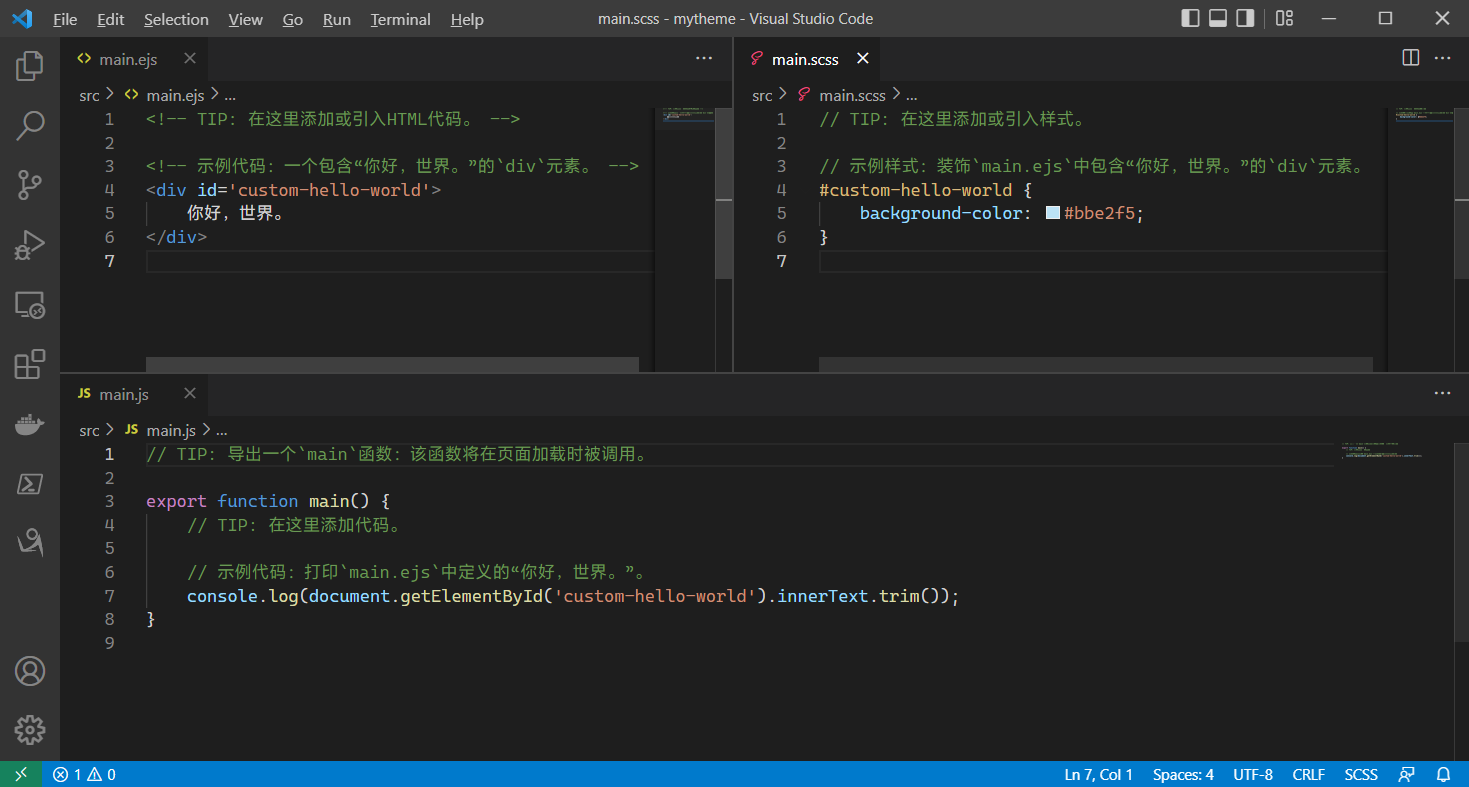Open the Docker view in activity bar
Image resolution: width=1469 pixels, height=787 pixels.
point(30,425)
